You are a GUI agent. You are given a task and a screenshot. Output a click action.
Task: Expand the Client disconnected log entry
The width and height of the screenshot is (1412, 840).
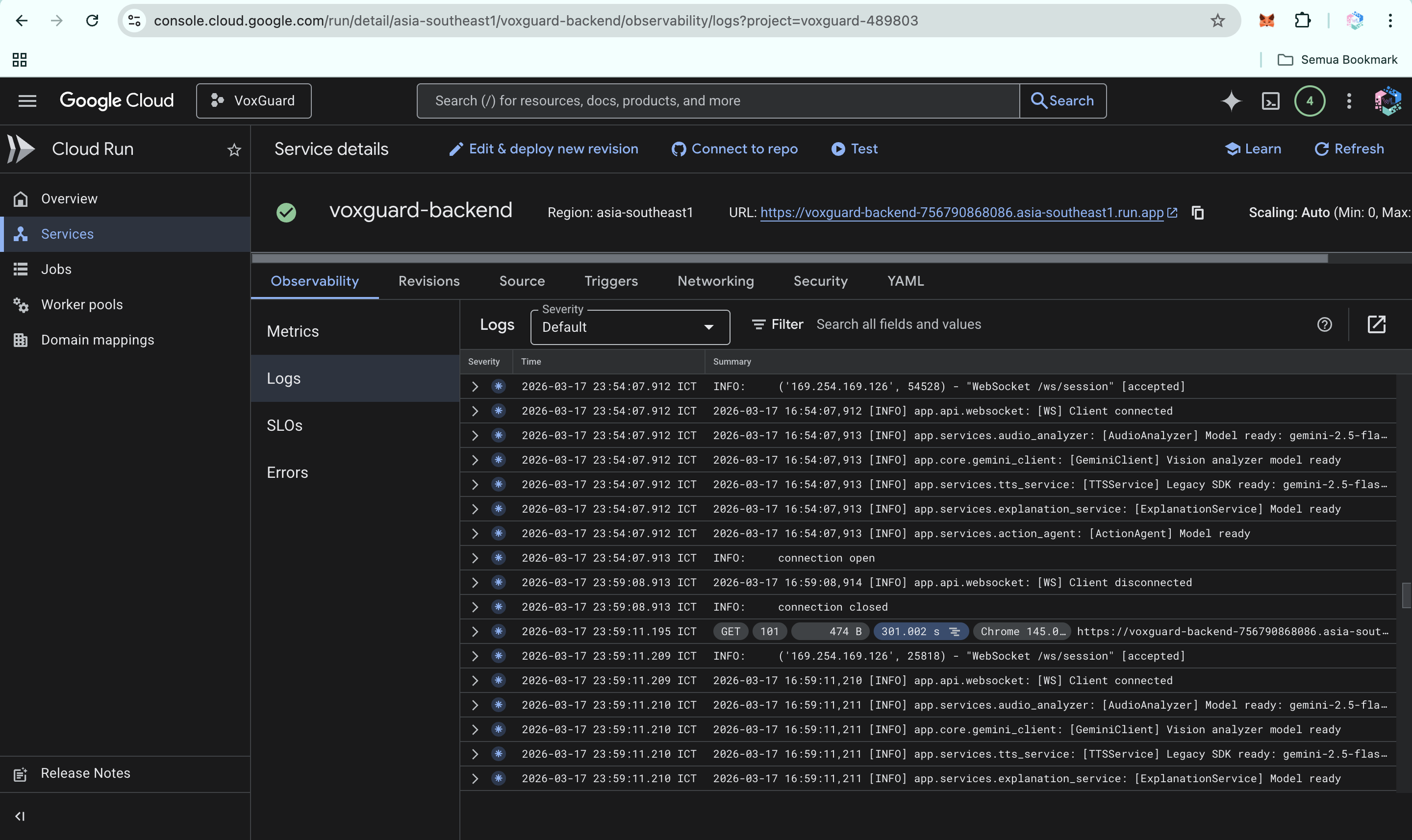[475, 582]
